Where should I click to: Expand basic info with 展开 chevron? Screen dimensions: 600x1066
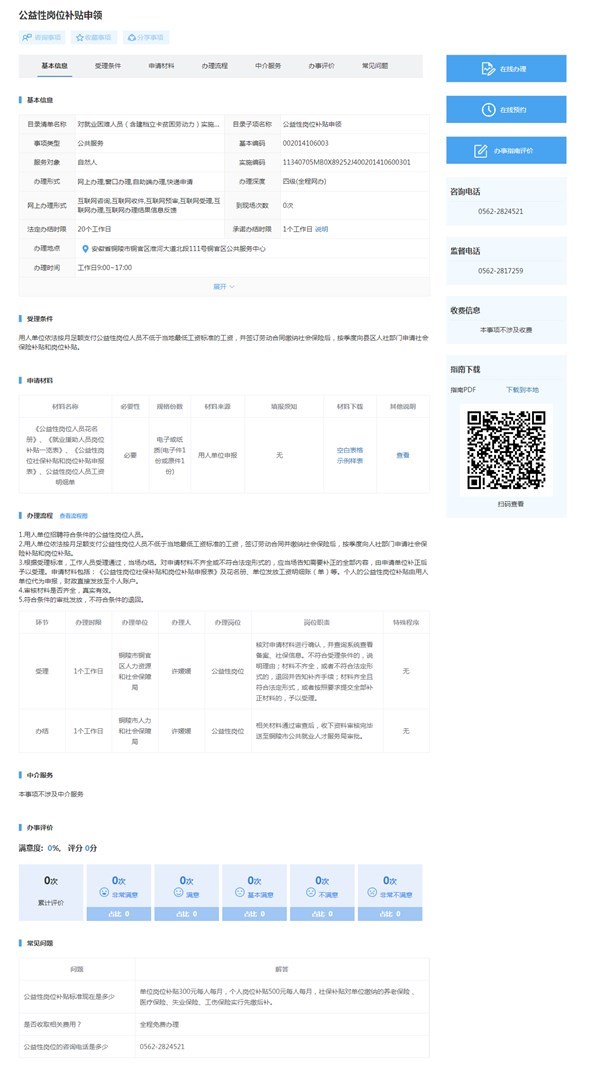coord(224,286)
